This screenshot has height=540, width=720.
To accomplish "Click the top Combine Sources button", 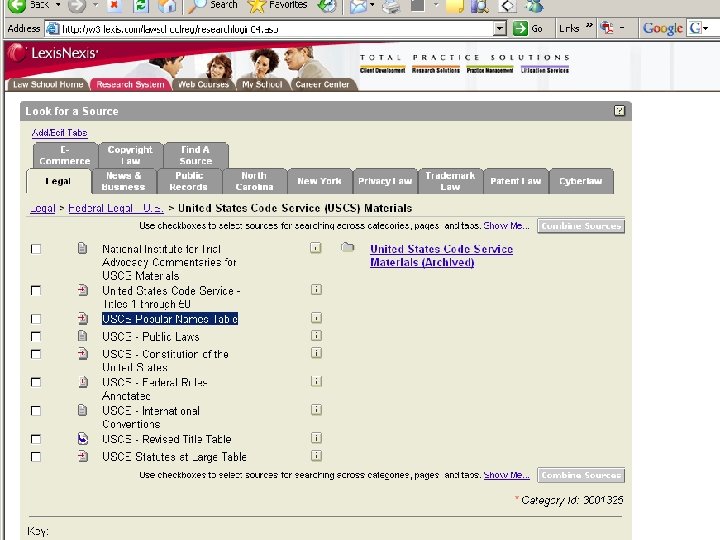I will (x=581, y=226).
